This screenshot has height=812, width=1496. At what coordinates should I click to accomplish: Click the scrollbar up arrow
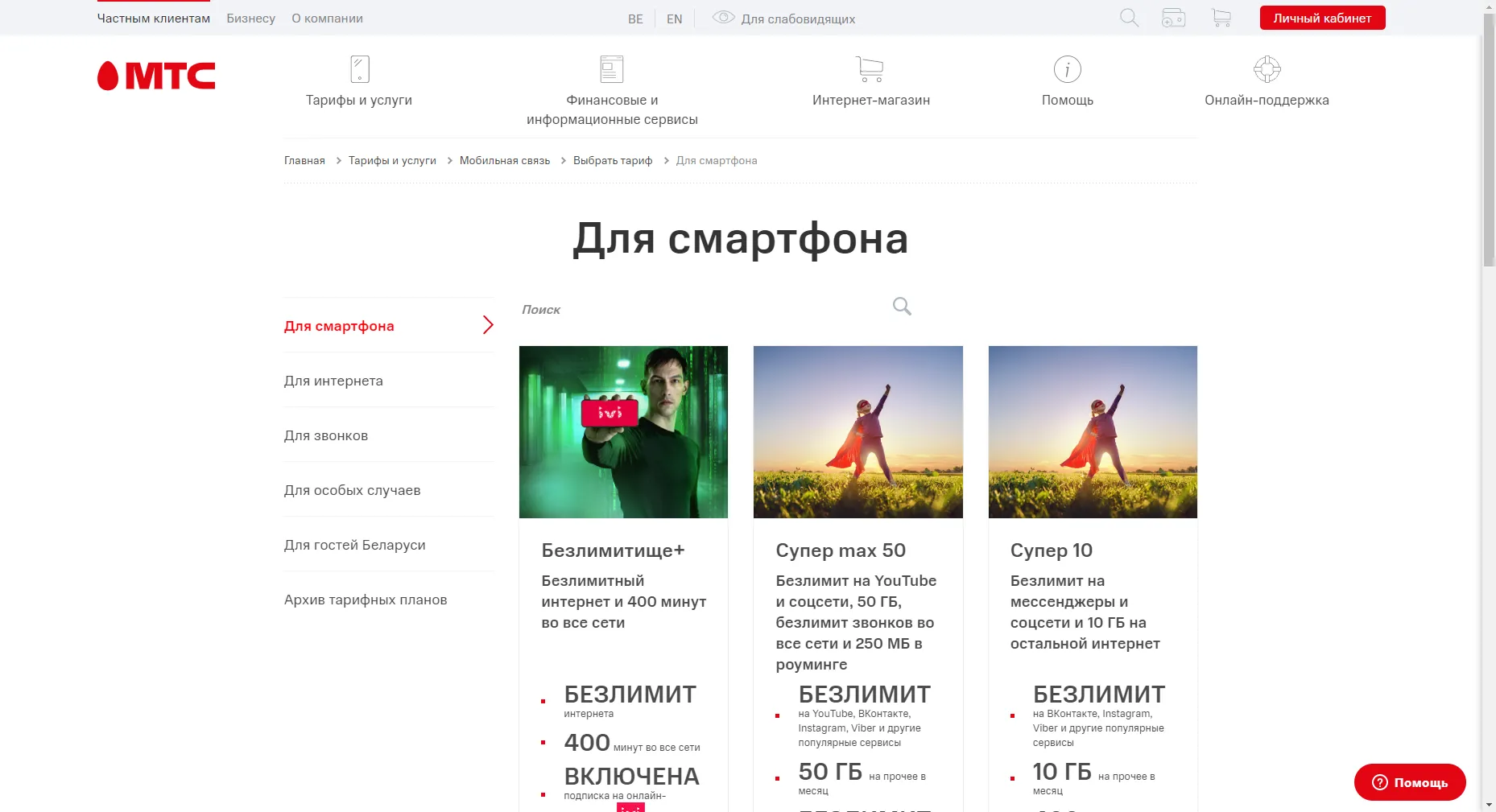click(1489, 6)
